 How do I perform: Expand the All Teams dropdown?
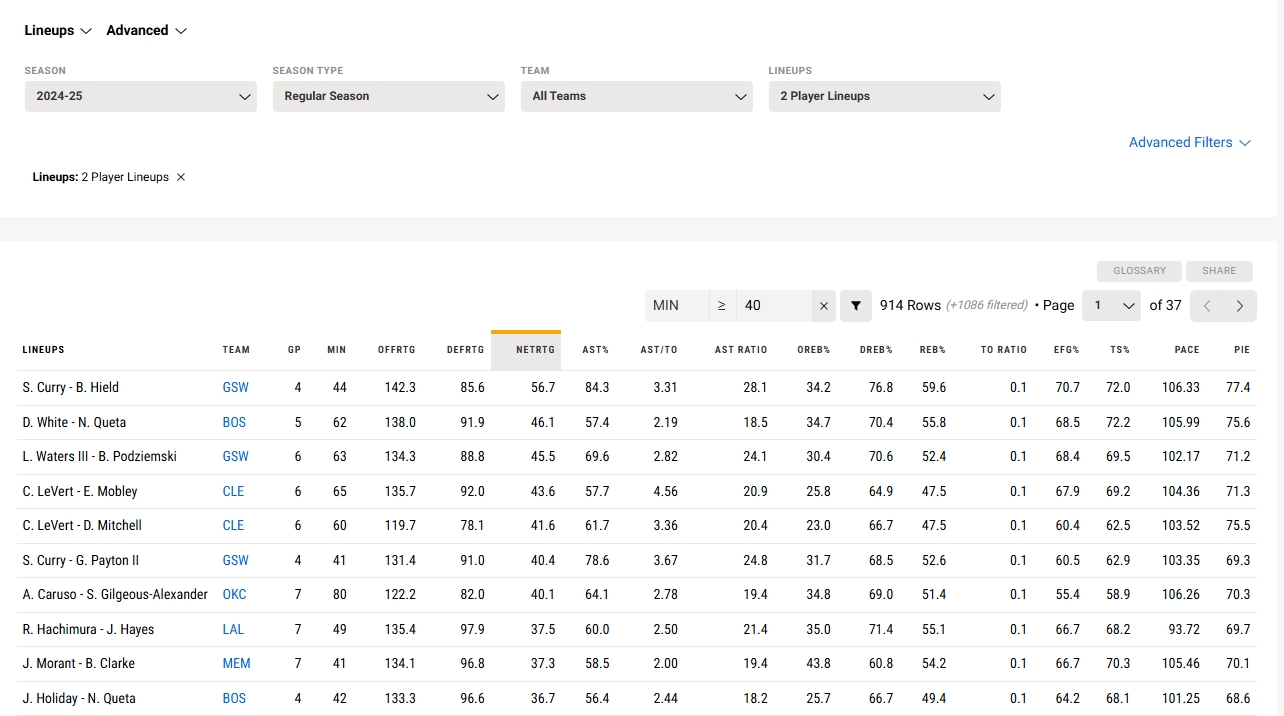(637, 96)
